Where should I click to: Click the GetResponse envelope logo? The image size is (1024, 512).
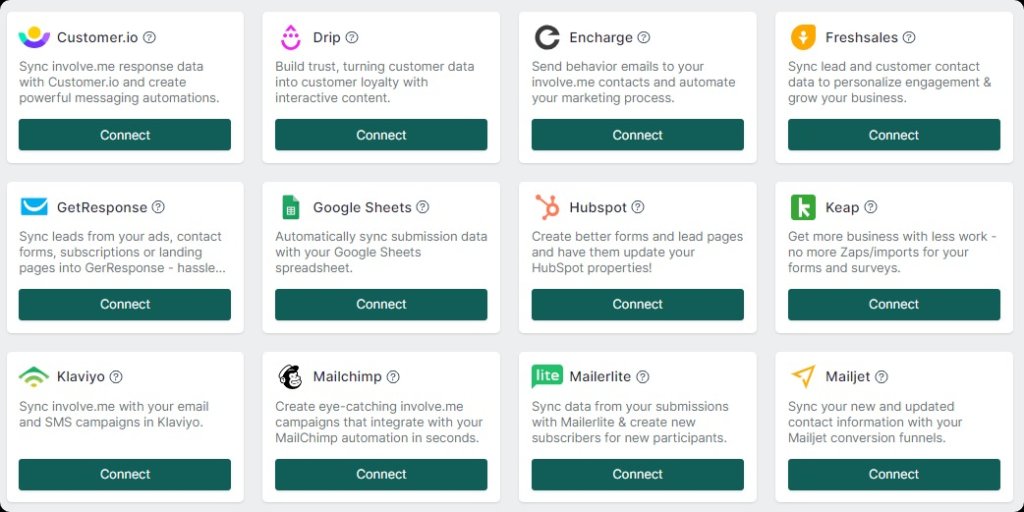[34, 207]
